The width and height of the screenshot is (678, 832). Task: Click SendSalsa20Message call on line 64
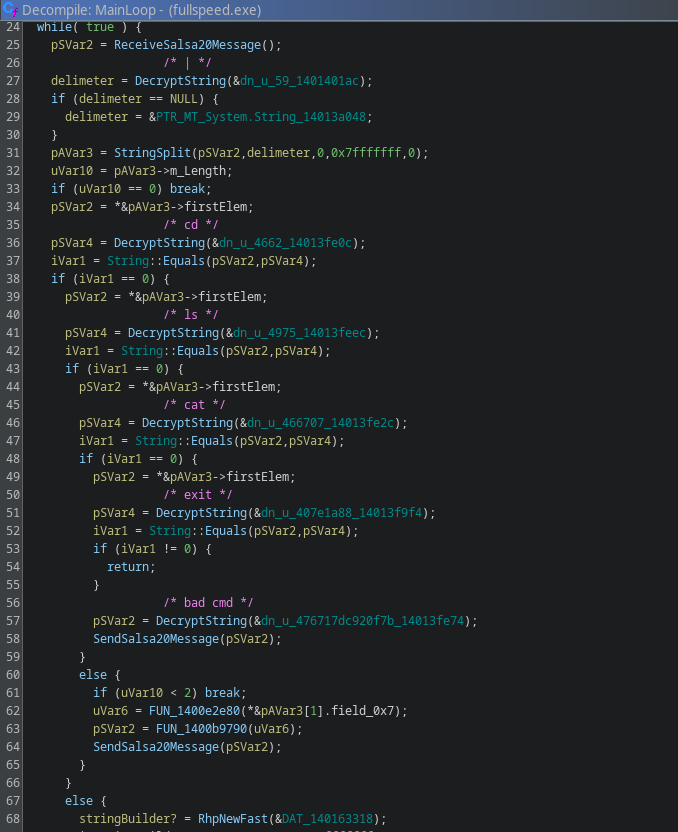click(156, 748)
